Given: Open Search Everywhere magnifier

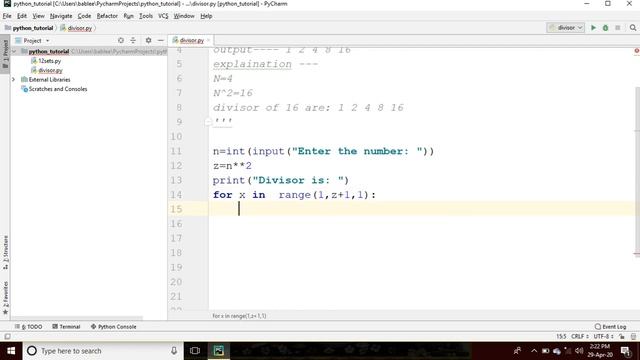Looking at the screenshot, I should click(x=633, y=28).
